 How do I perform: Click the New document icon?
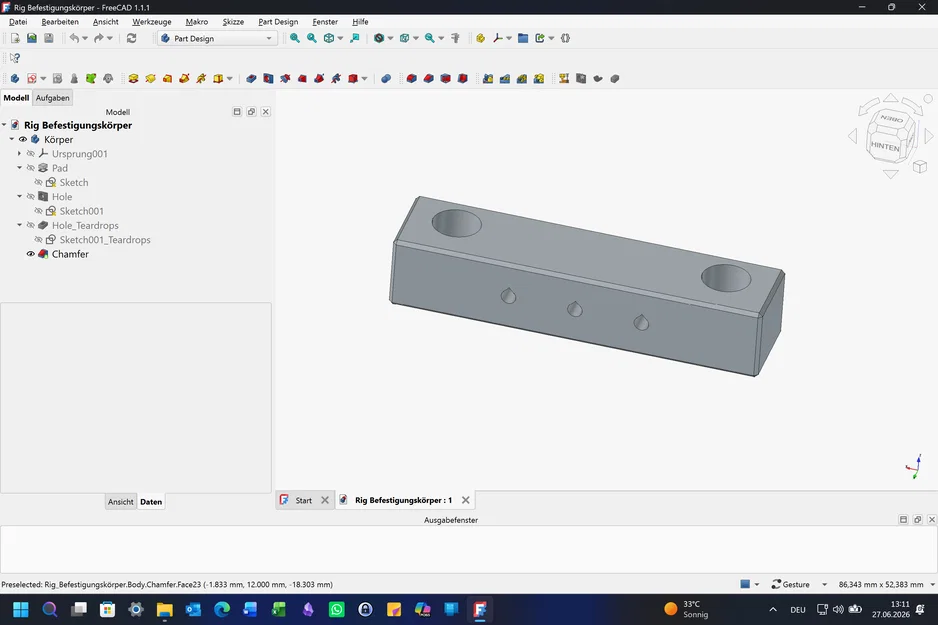[15, 38]
